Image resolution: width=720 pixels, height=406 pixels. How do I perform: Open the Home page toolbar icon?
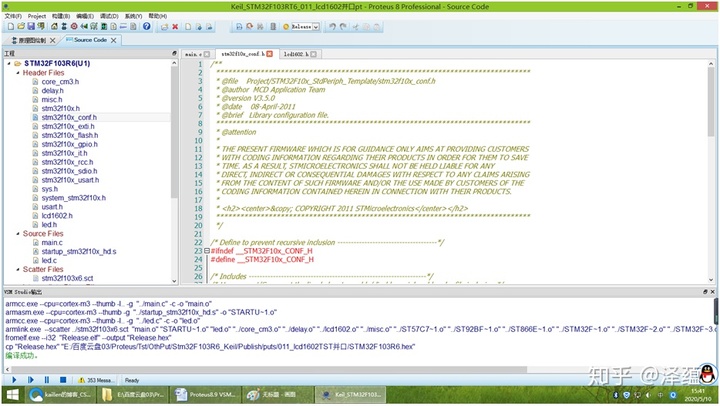54,27
